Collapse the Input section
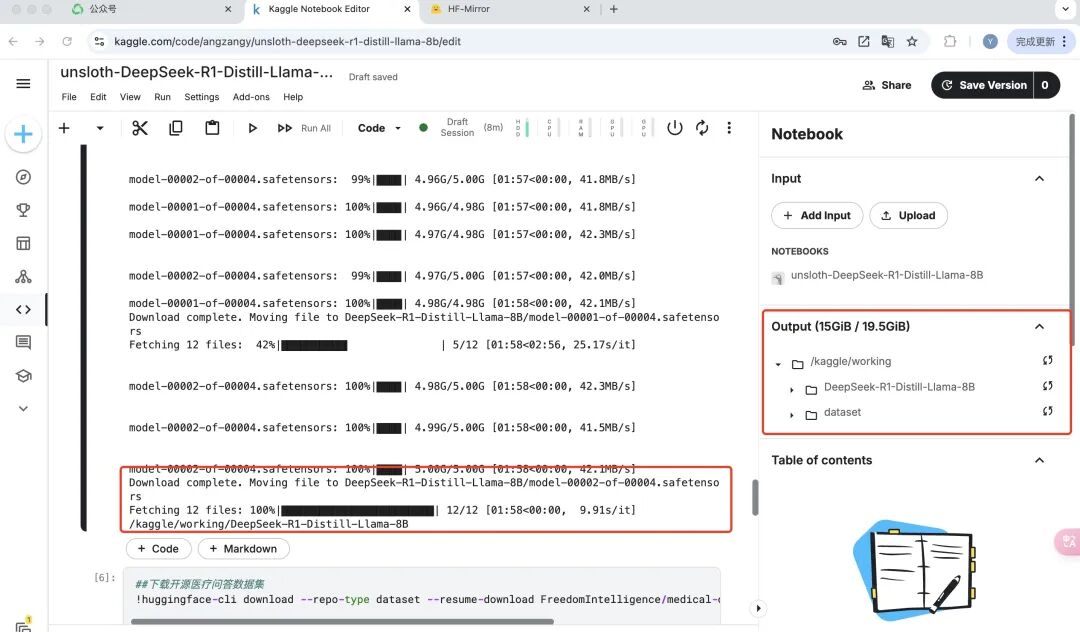 [1039, 178]
